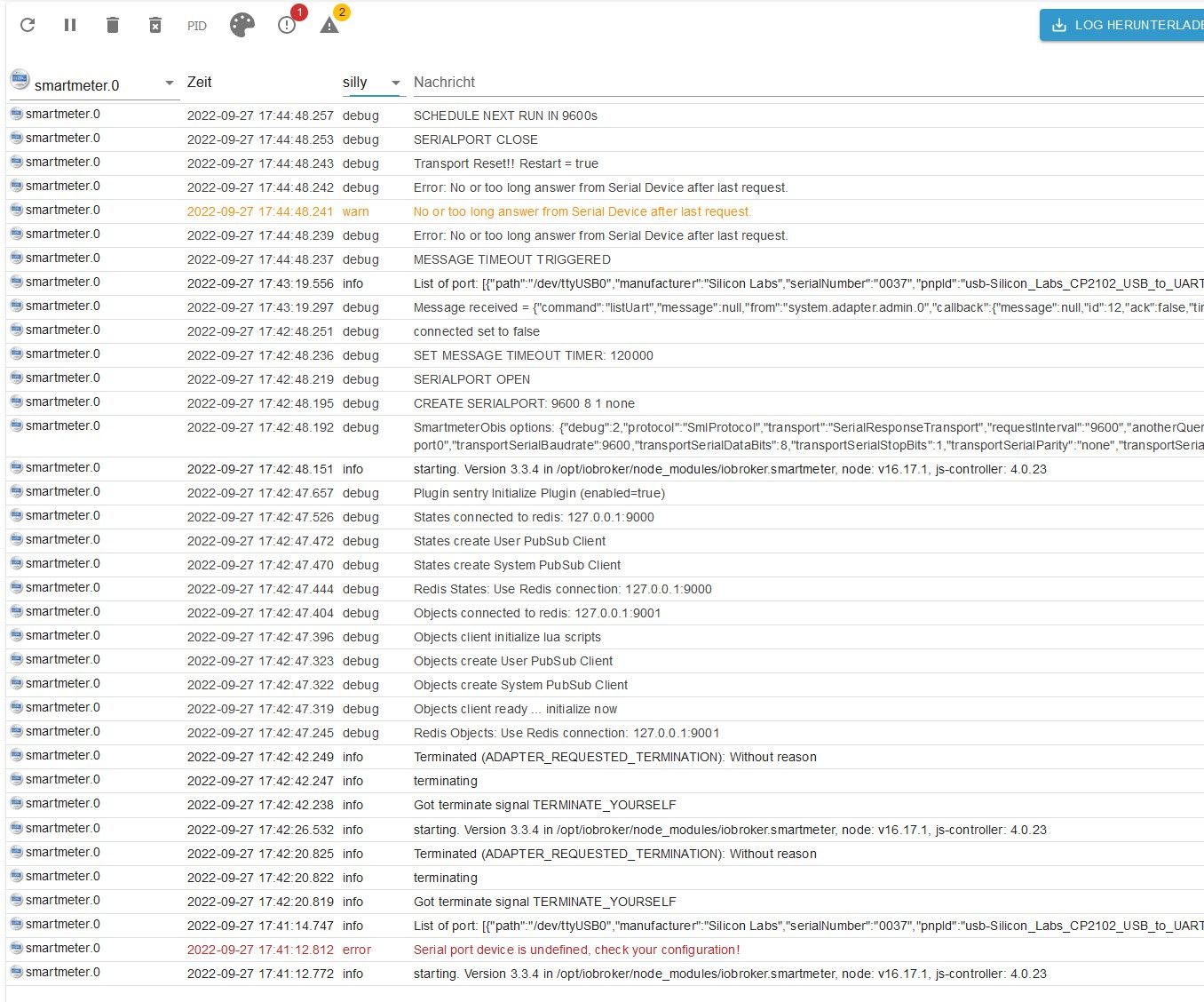The image size is (1204, 1002).
Task: Click 'MESSAGE TIMEOUT TRIGGERED' message
Action: pyautogui.click(x=512, y=259)
